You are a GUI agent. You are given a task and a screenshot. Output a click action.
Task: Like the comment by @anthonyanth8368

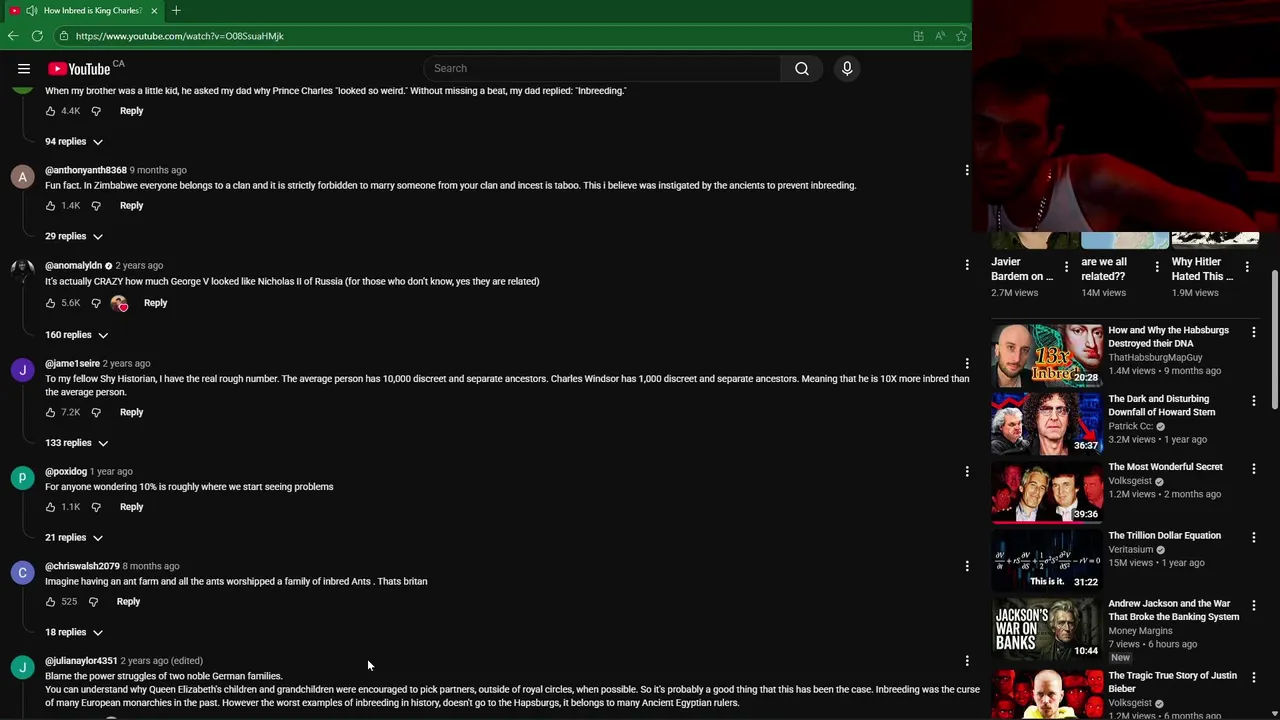pos(51,206)
